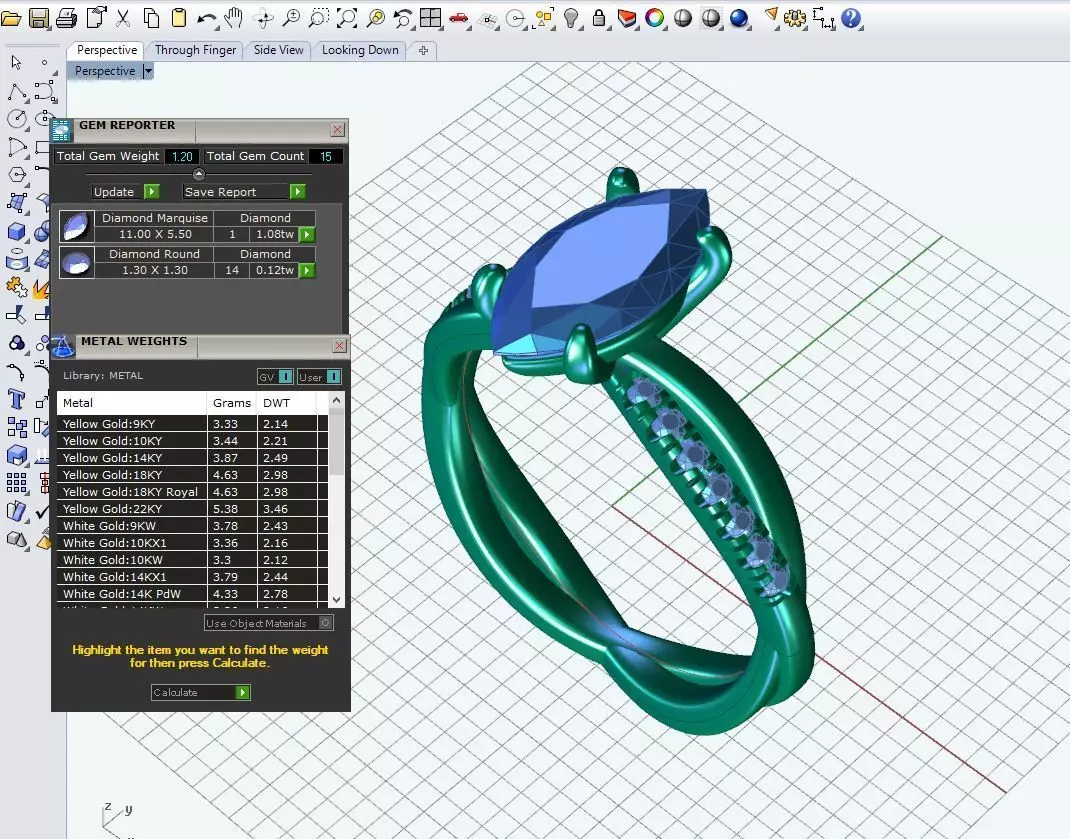Close the Gem Reporter panel
1070x839 pixels.
337,130
